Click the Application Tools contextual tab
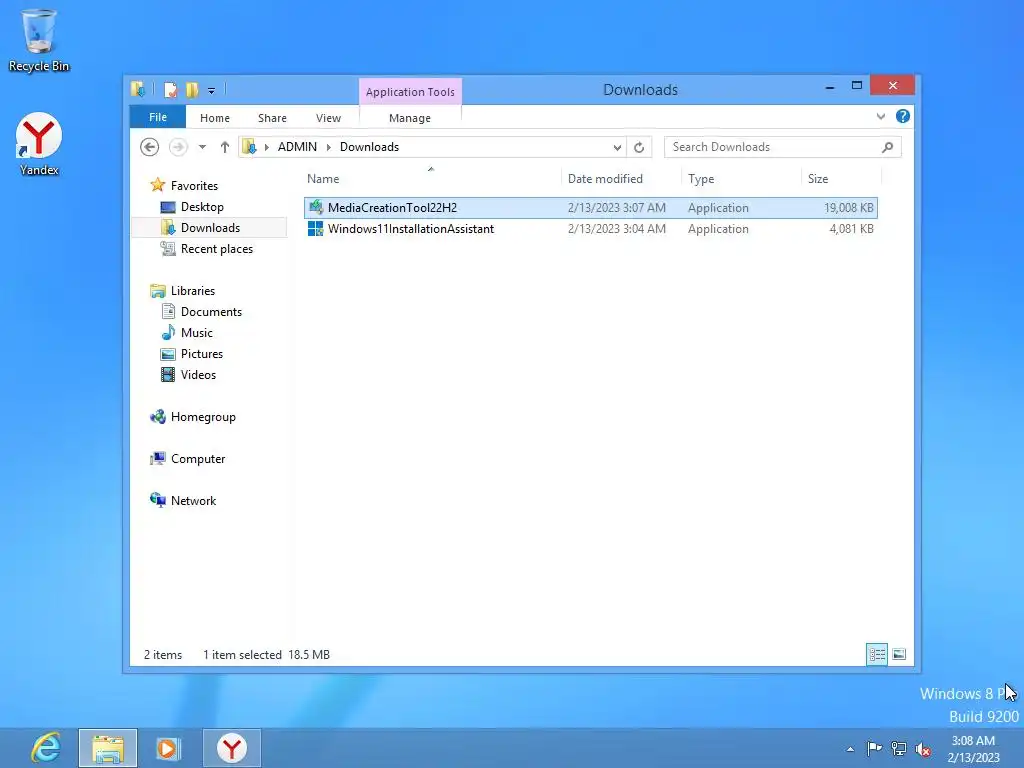Image resolution: width=1024 pixels, height=768 pixels. point(410,92)
